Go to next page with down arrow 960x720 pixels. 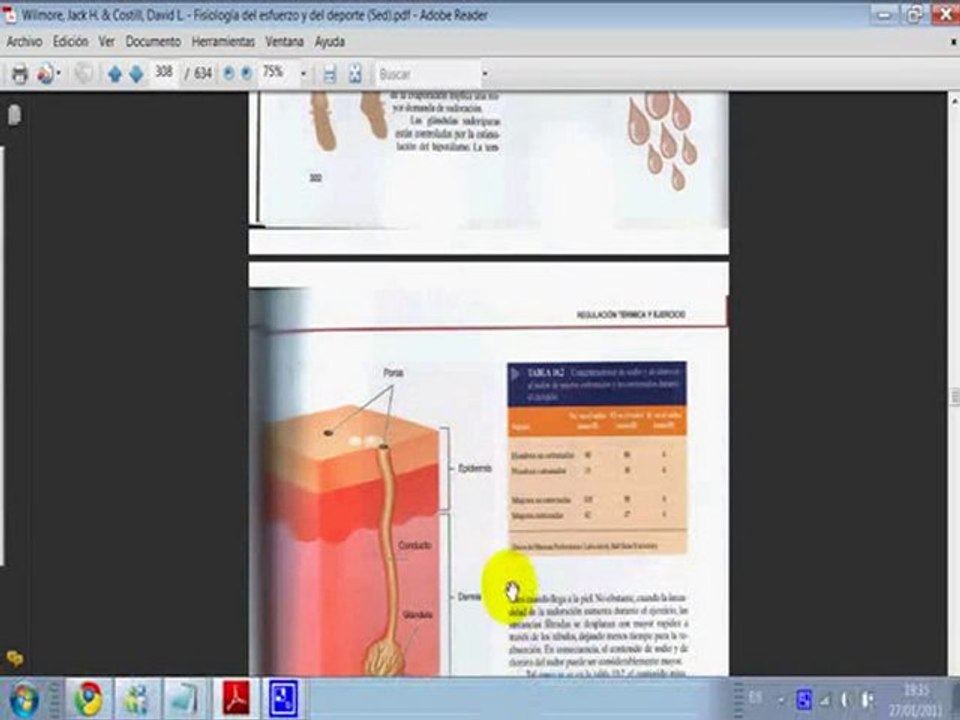(136, 75)
